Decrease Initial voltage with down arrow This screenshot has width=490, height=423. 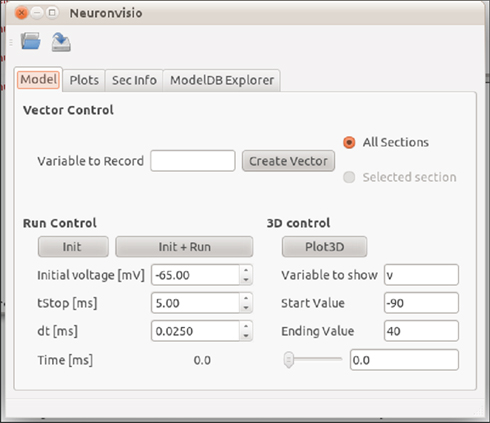pyautogui.click(x=246, y=280)
